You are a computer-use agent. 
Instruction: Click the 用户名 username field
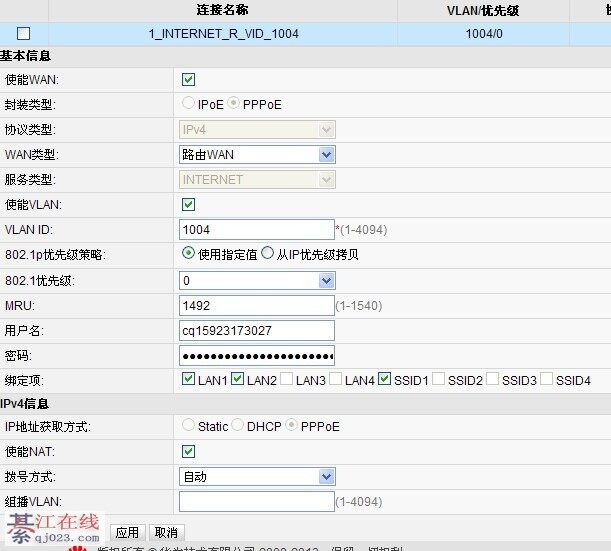click(257, 330)
